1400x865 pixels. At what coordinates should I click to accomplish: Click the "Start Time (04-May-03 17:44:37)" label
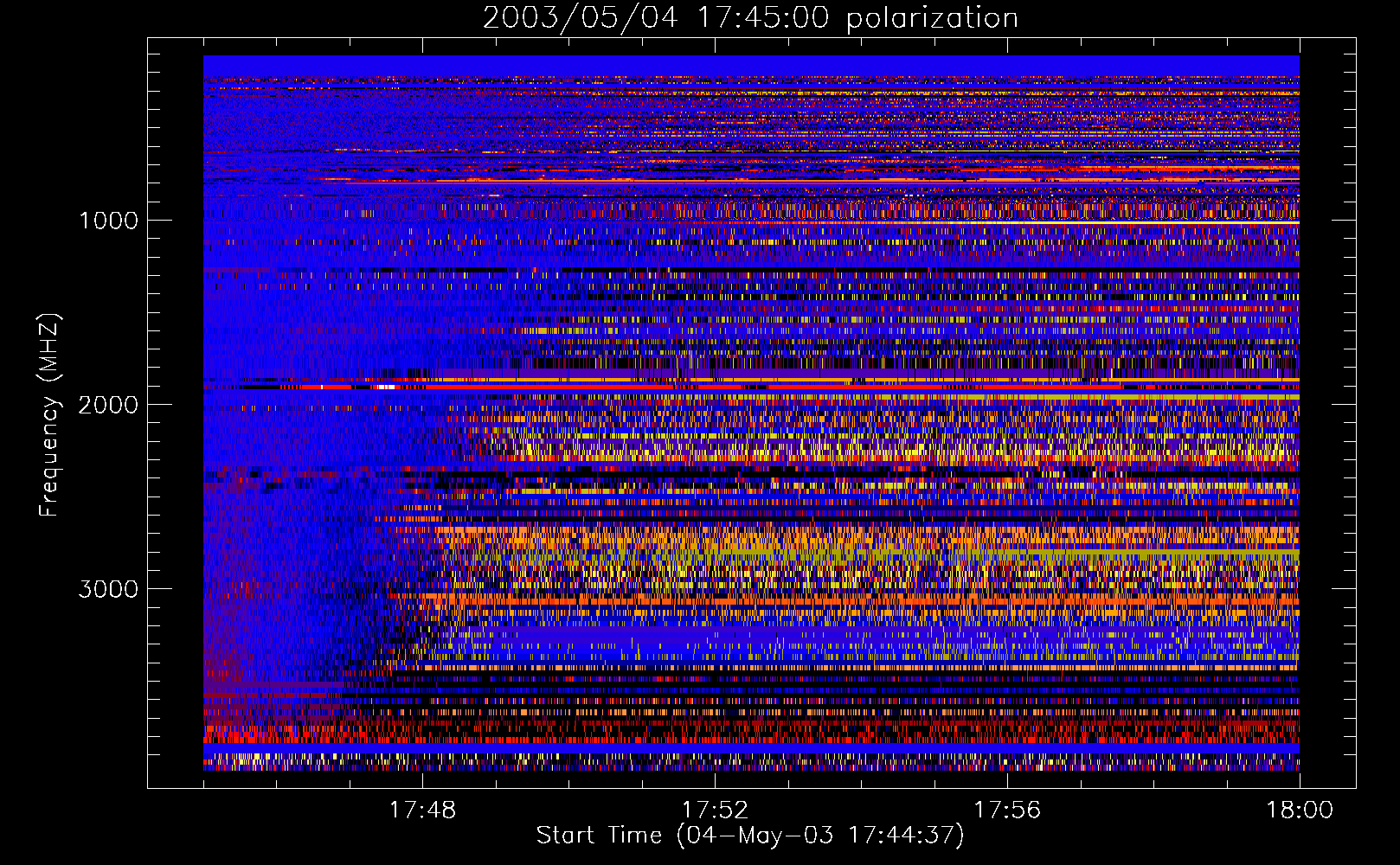tap(750, 836)
